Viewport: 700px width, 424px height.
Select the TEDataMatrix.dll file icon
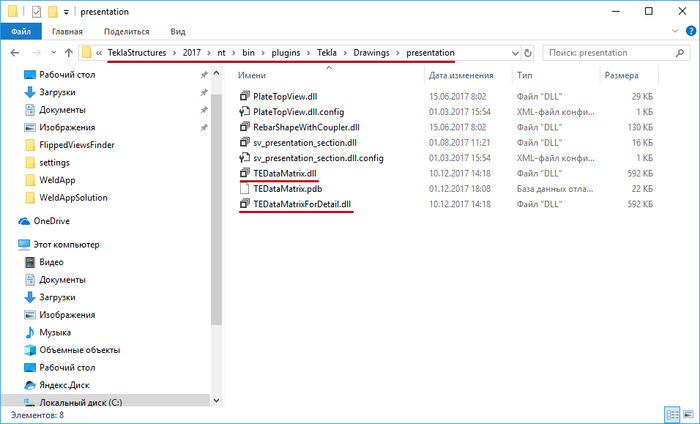244,173
